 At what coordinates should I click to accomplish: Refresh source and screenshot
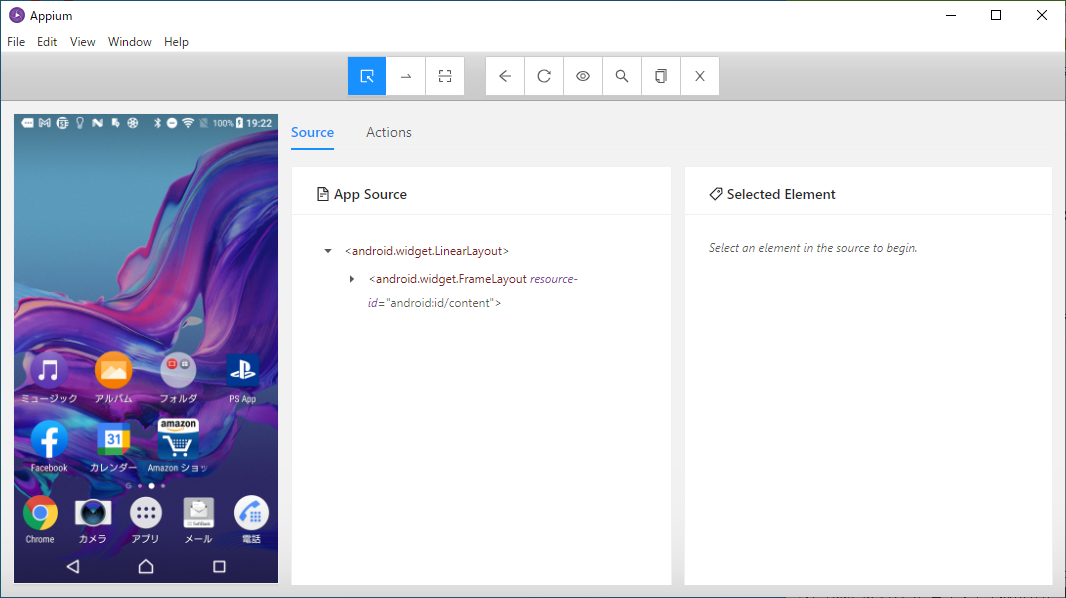[544, 76]
